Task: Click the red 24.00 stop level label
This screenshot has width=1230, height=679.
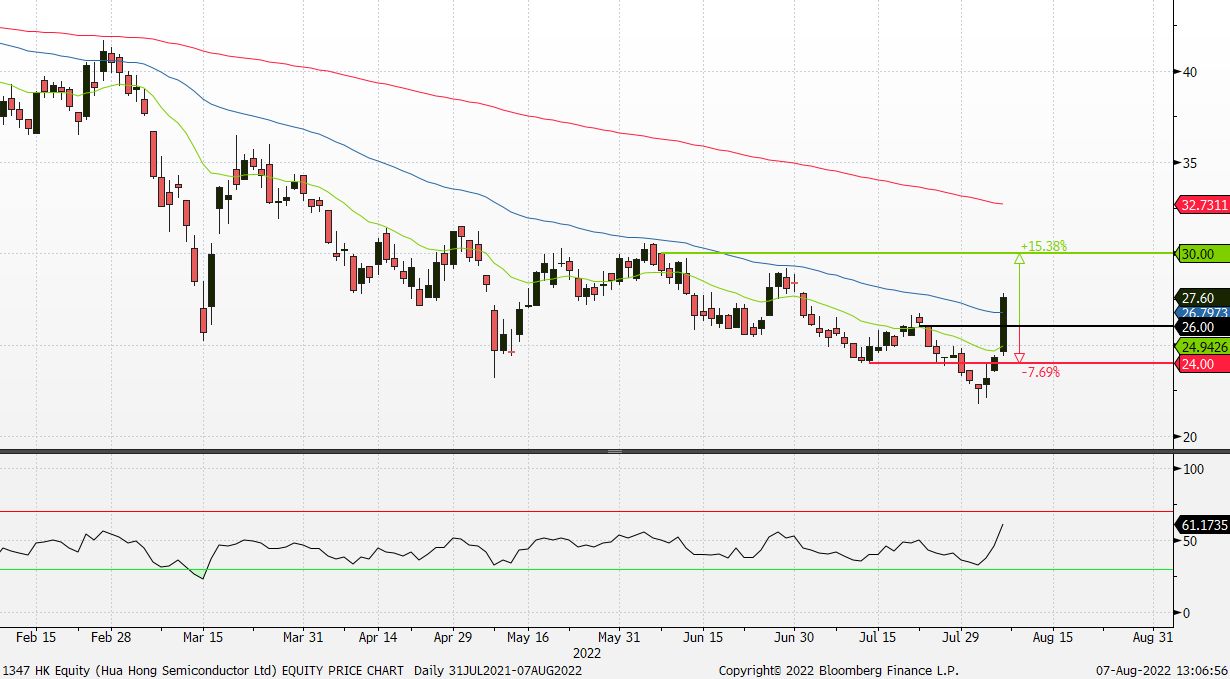Action: click(1203, 364)
